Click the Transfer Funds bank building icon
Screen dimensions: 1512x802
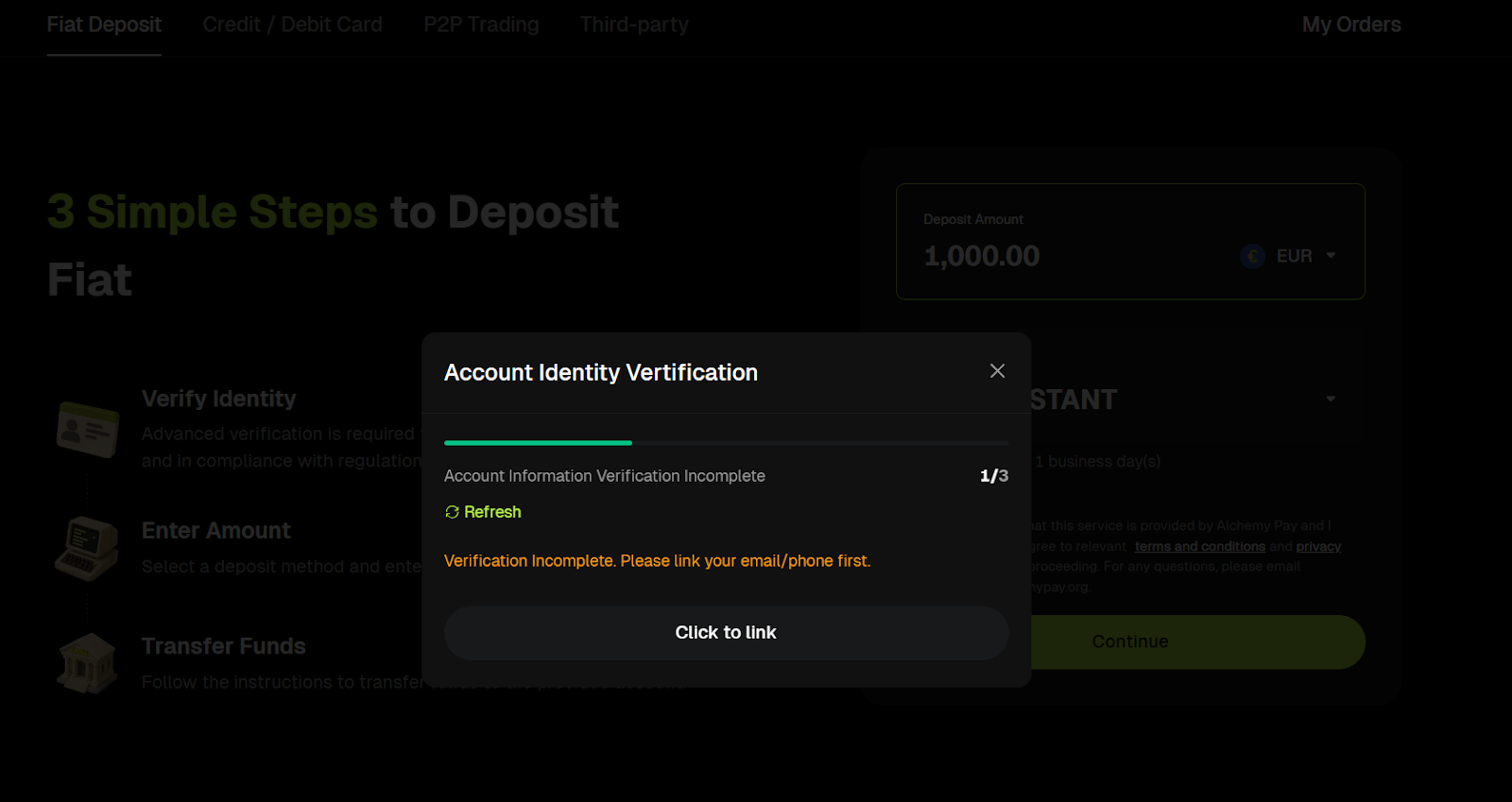point(87,662)
